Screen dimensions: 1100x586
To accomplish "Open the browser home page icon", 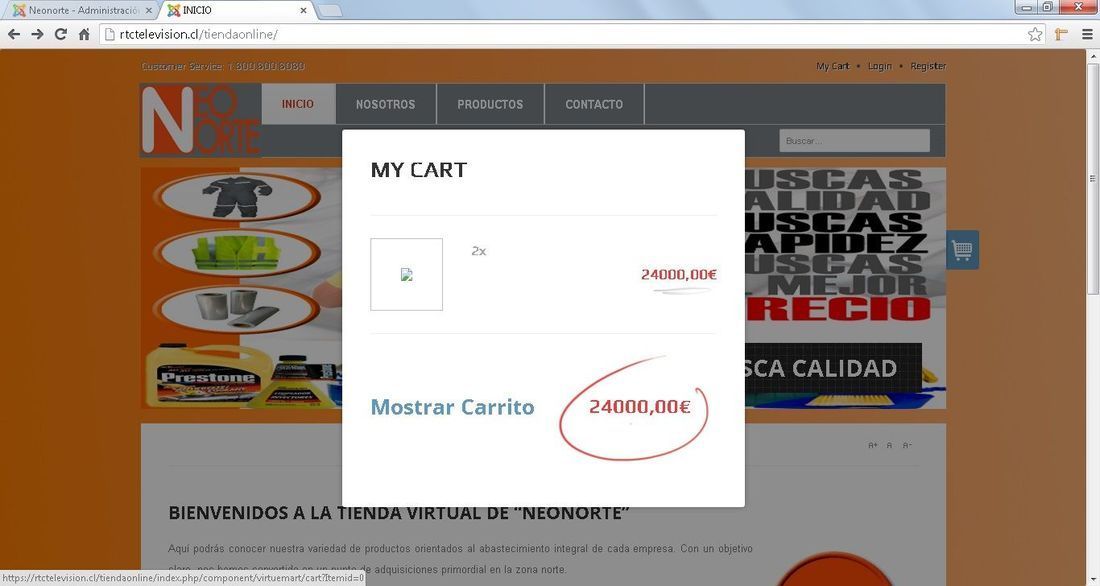I will (84, 34).
